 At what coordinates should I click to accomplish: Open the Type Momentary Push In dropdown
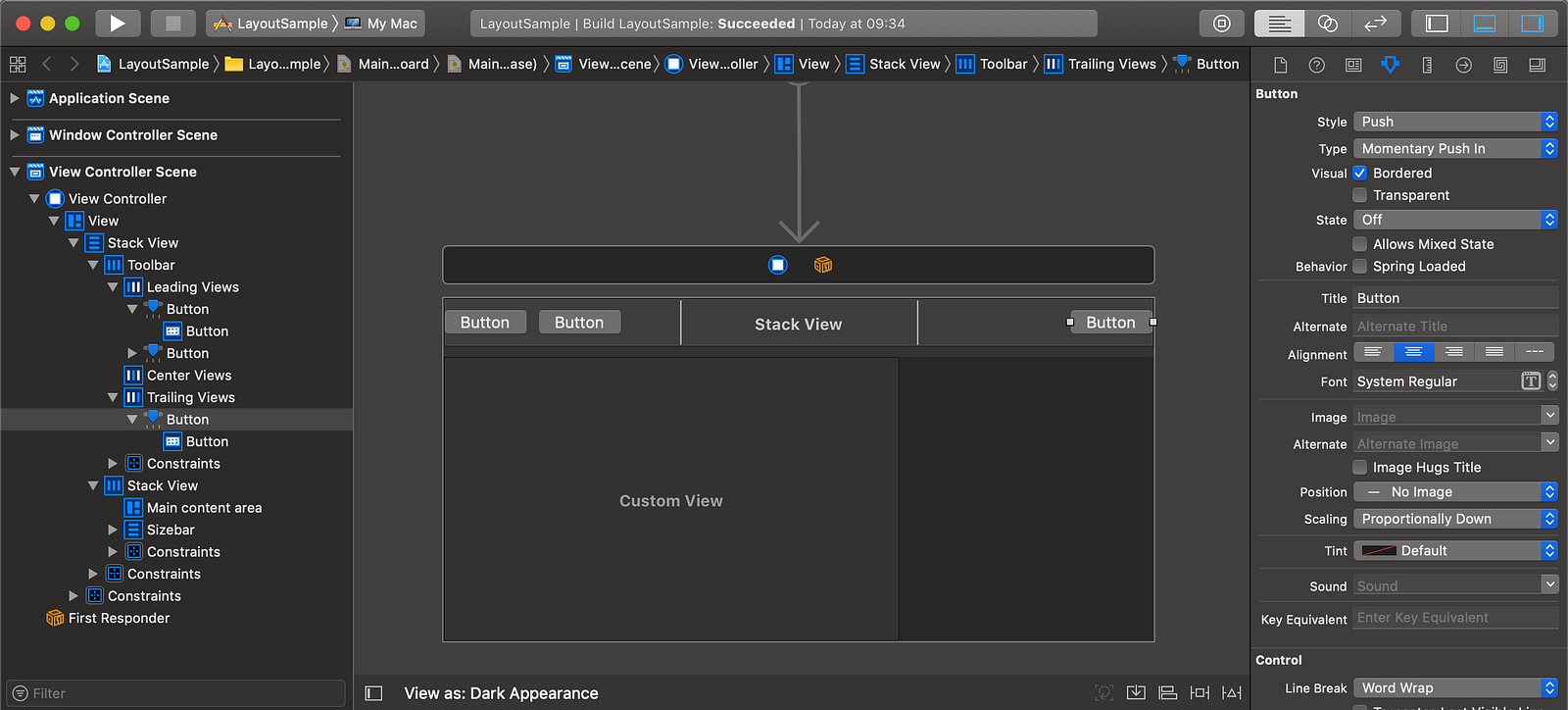(1455, 148)
